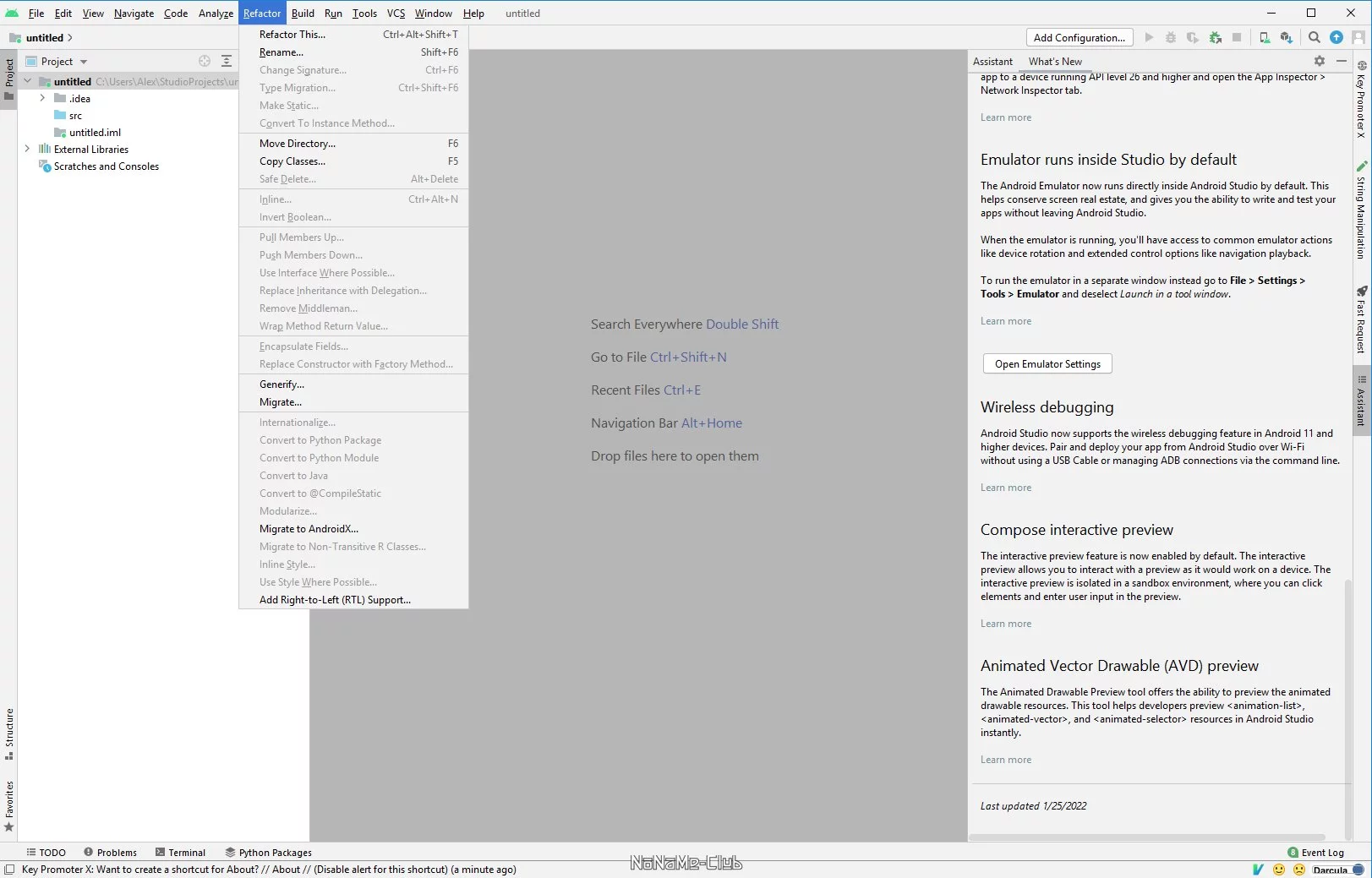This screenshot has height=878, width=1372.
Task: Click the collapse all icon in the Project panel
Action: point(227,61)
